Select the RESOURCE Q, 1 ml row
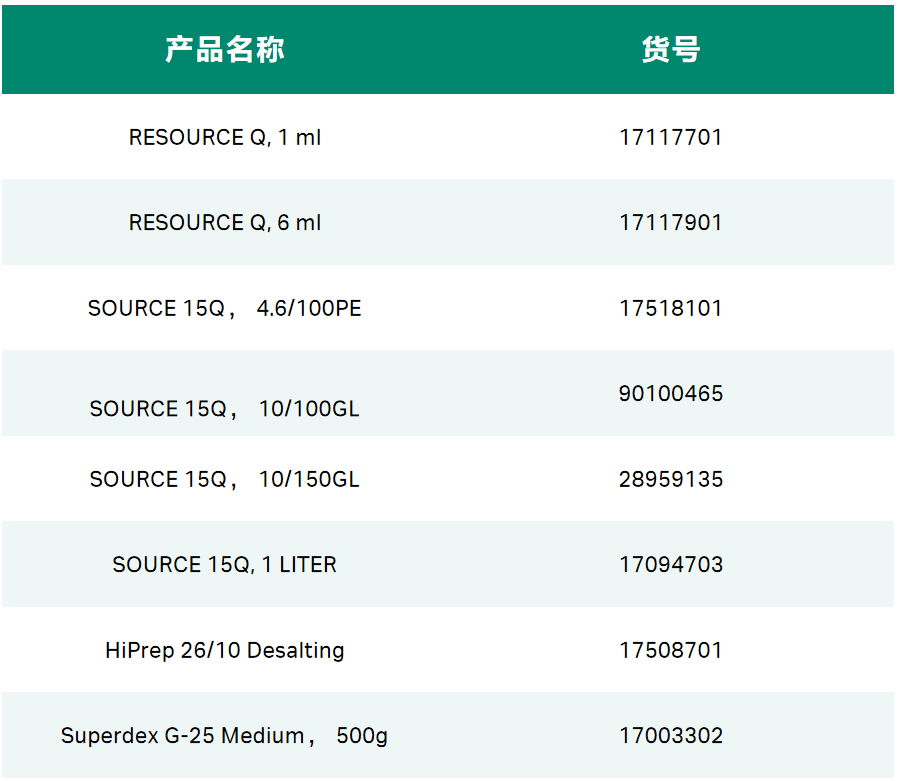The height and width of the screenshot is (781, 898). 225,137
